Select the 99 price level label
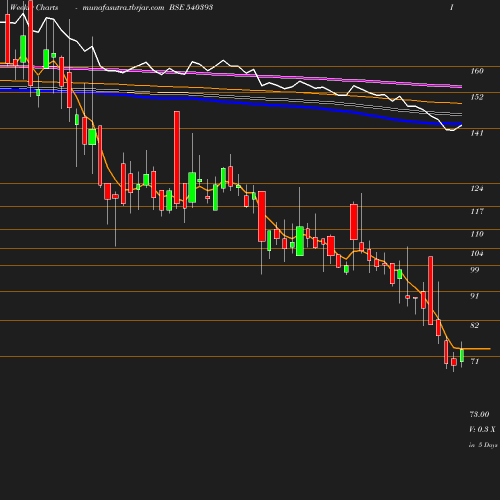500x500 pixels. click(x=475, y=270)
